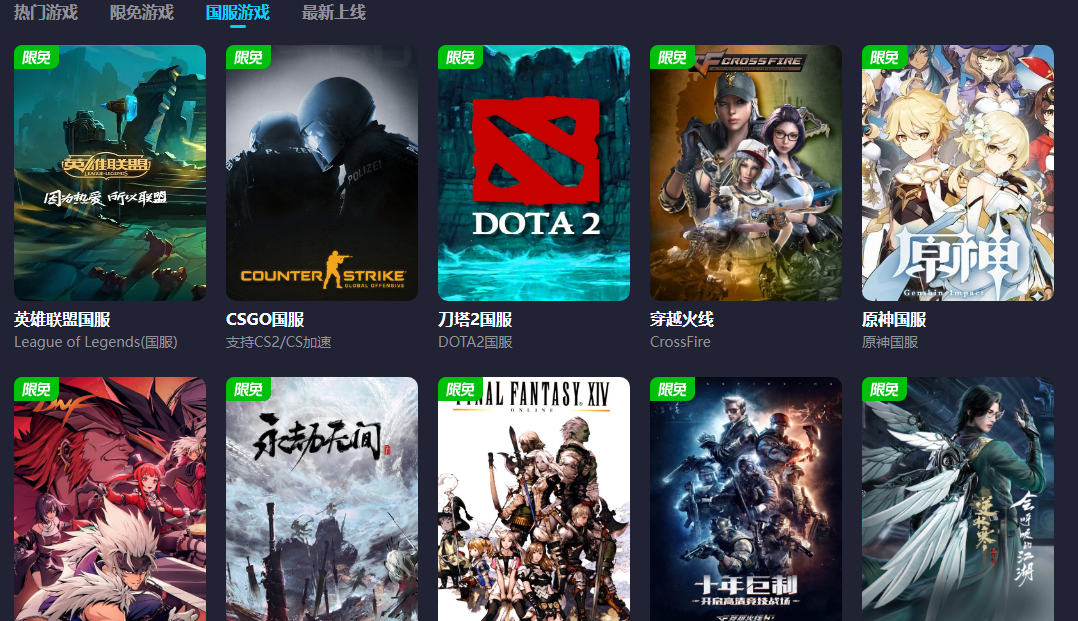Select the Counter-Strike Global Offensive cover
This screenshot has width=1078, height=621.
(x=322, y=173)
